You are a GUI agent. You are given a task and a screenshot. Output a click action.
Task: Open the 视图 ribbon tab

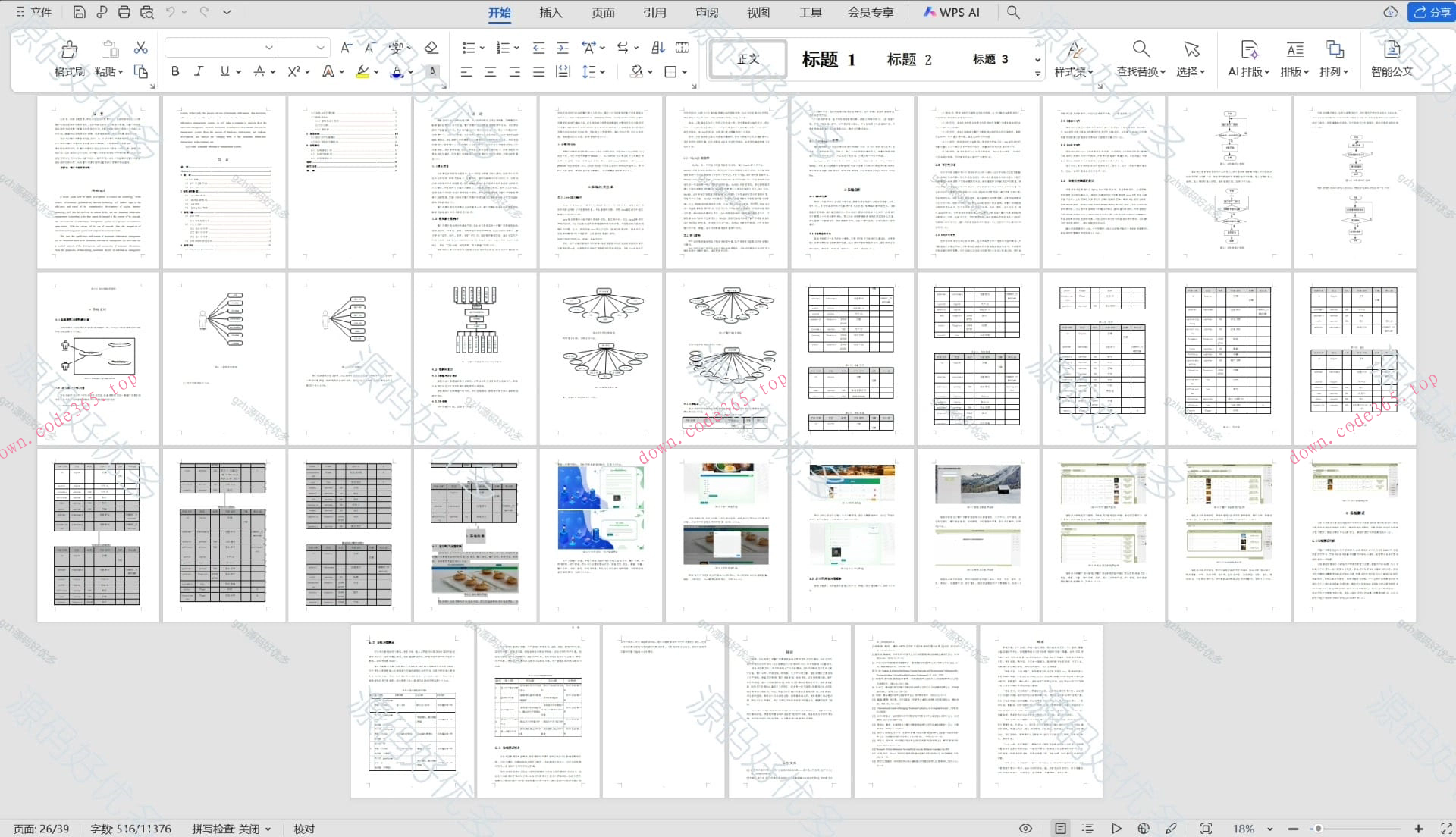tap(758, 12)
